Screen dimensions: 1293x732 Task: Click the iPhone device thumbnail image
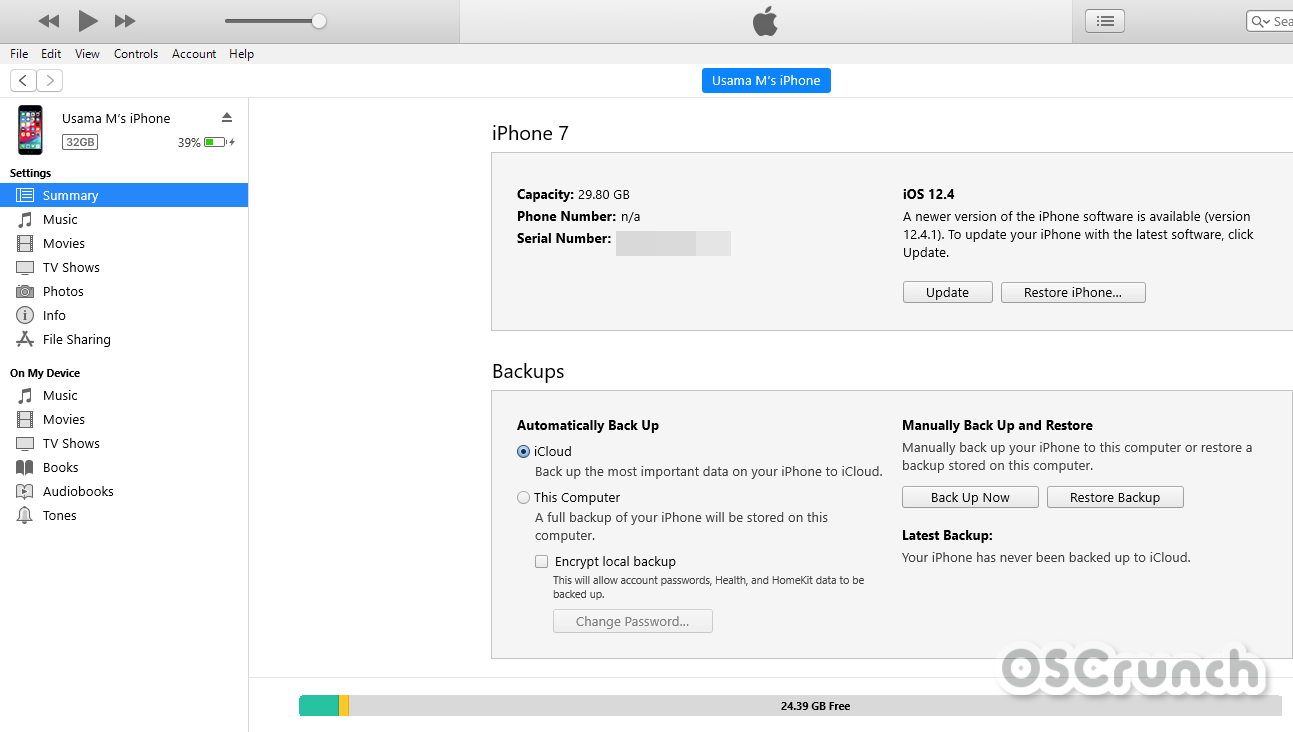click(x=30, y=130)
